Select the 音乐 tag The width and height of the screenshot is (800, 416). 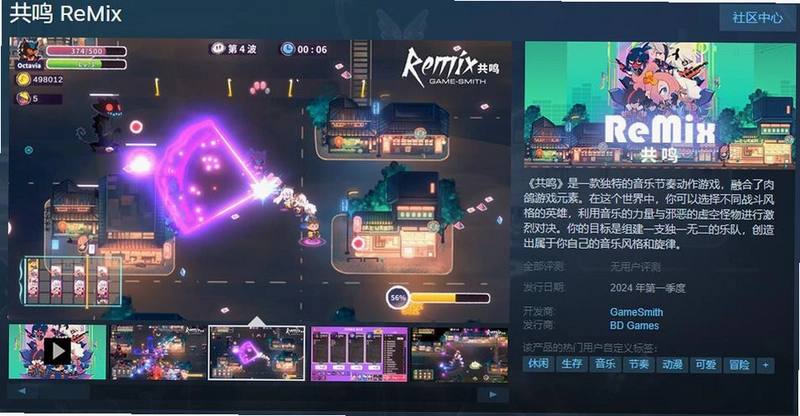[605, 364]
